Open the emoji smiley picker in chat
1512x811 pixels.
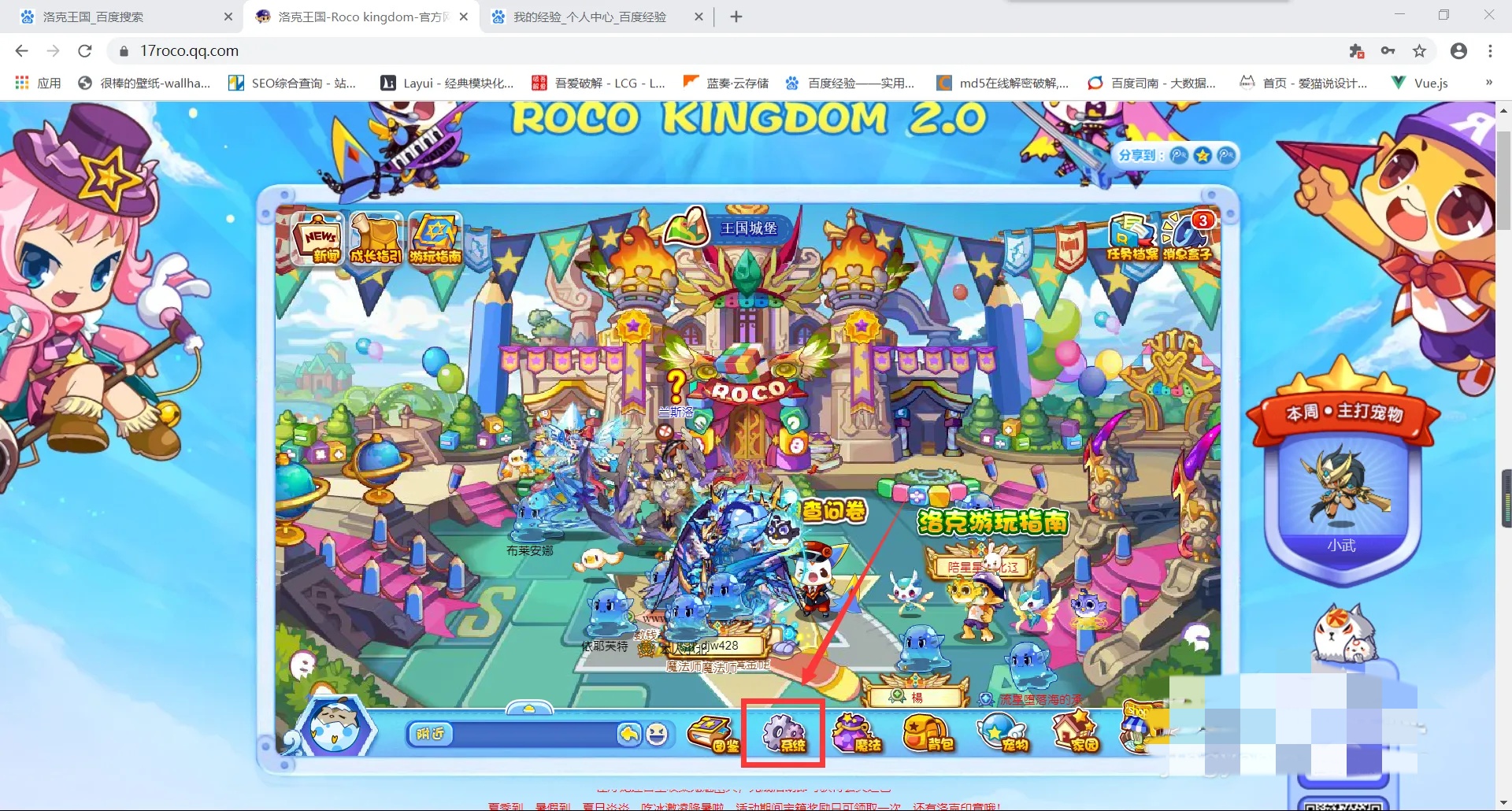pos(657,734)
